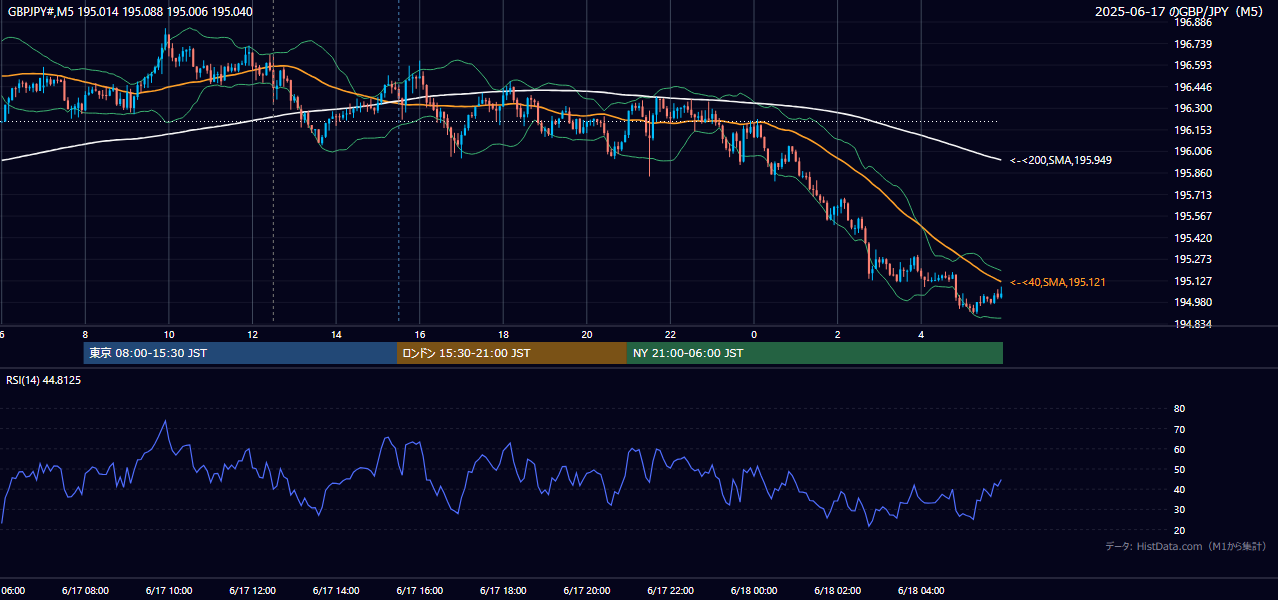Click the 195.127 price axis label
Viewport: 1278px width, 600px height.
click(x=1192, y=281)
